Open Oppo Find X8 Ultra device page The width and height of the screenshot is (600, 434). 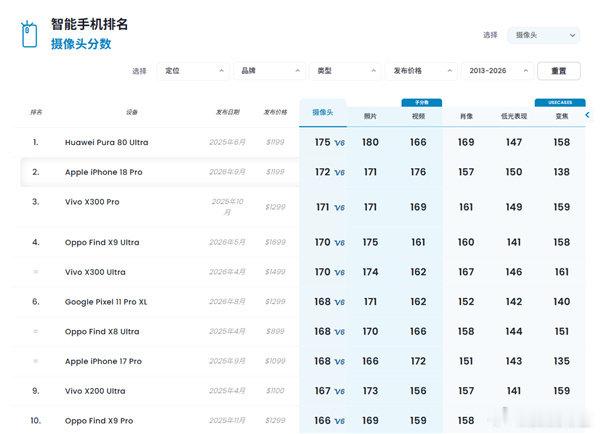click(x=102, y=331)
